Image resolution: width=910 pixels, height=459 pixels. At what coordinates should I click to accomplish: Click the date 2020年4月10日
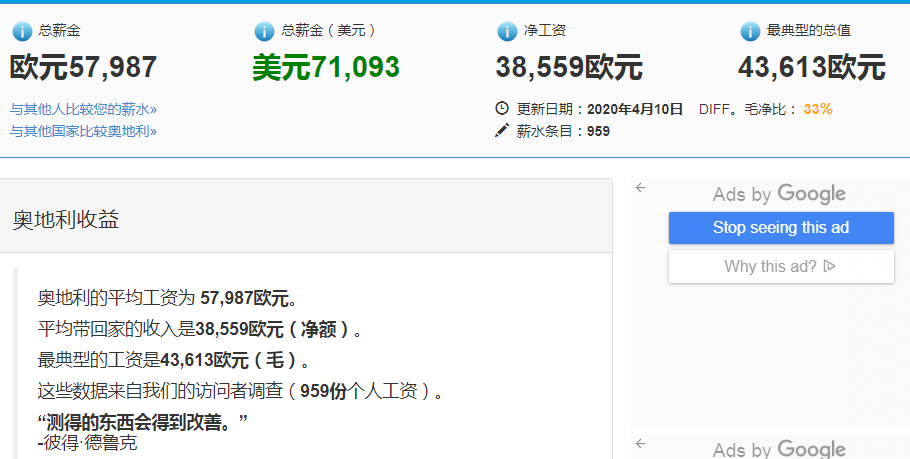click(635, 109)
